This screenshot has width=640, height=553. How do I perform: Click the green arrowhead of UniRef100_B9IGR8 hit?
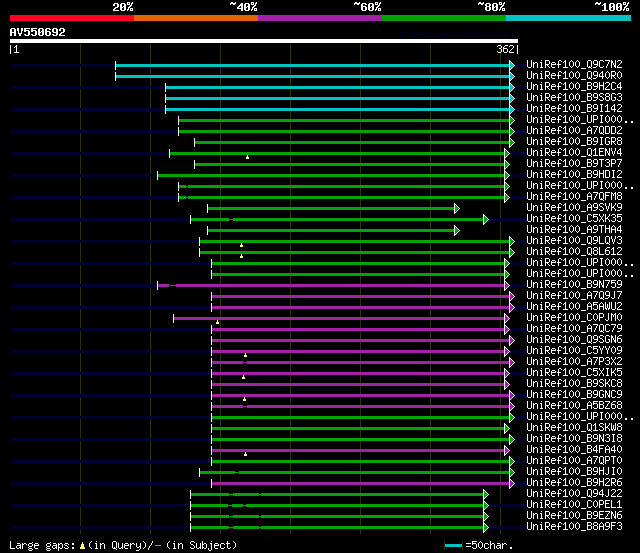point(512,142)
